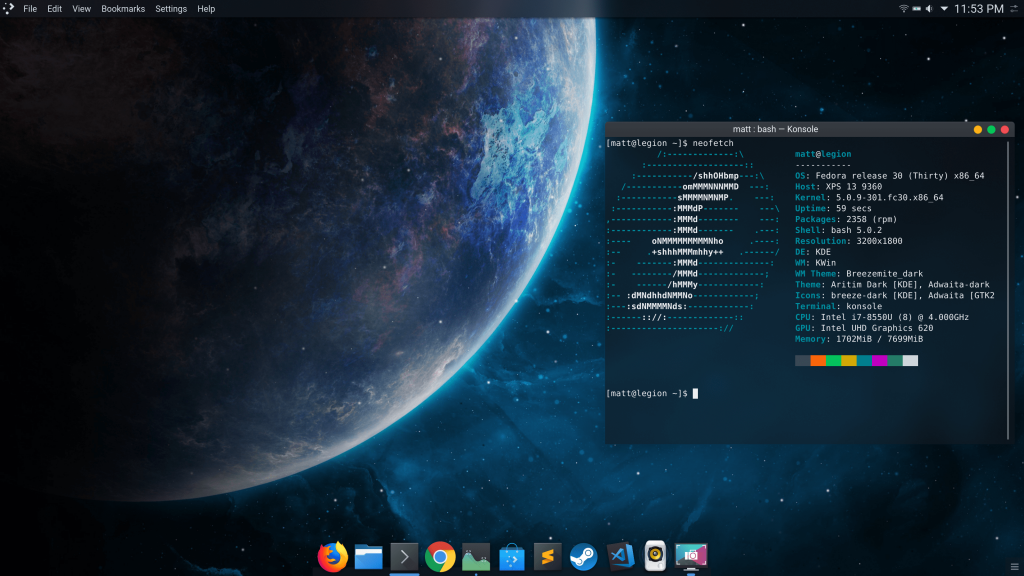Viewport: 1024px width, 576px height.
Task: Open Google Chrome from the dock
Action: [440, 556]
